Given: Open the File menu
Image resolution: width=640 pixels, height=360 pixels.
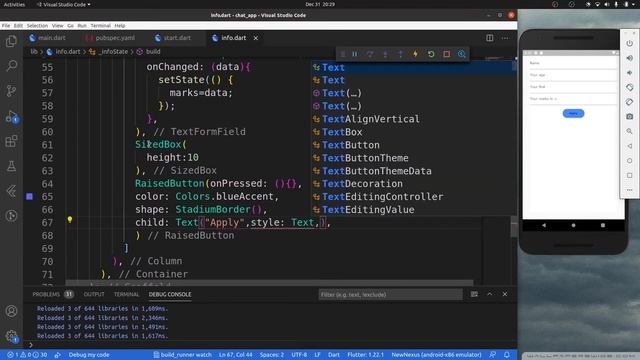Looking at the screenshot, I should coord(6,25).
